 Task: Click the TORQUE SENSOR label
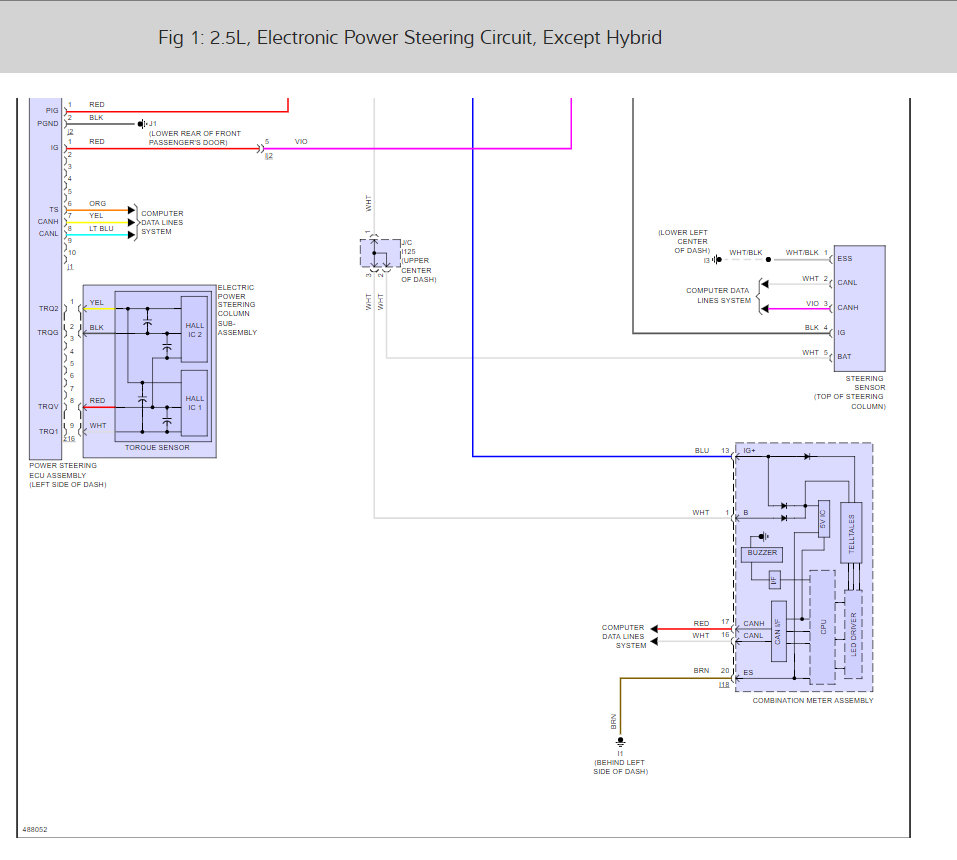click(x=157, y=448)
